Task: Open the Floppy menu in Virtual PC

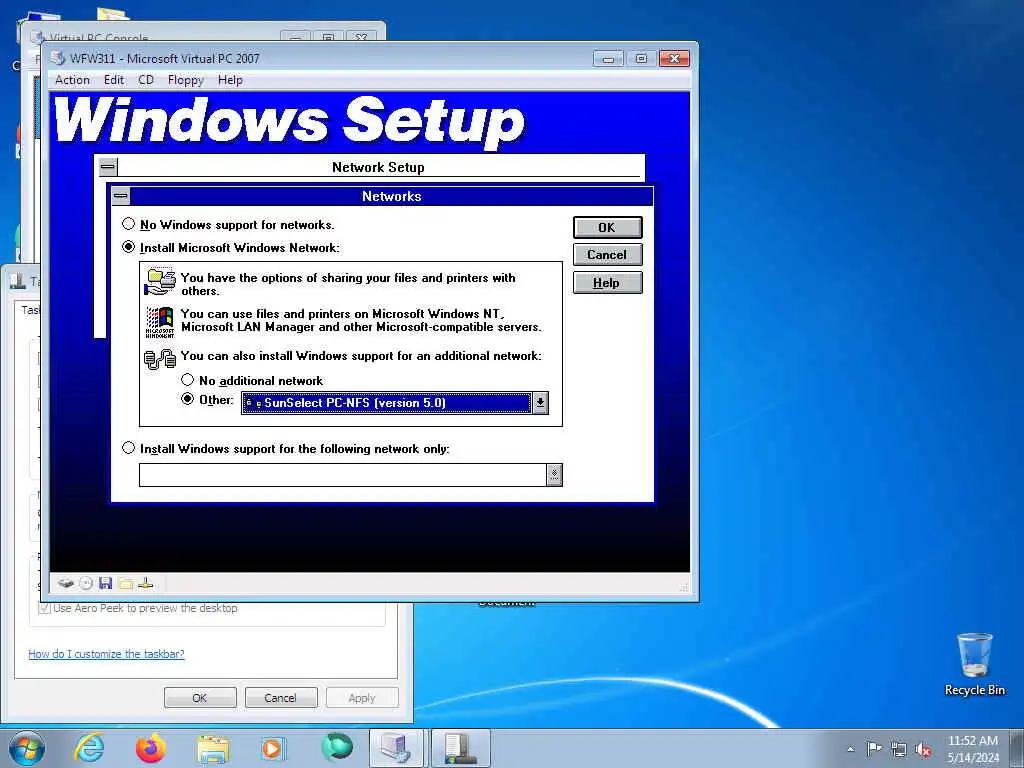Action: click(x=185, y=80)
